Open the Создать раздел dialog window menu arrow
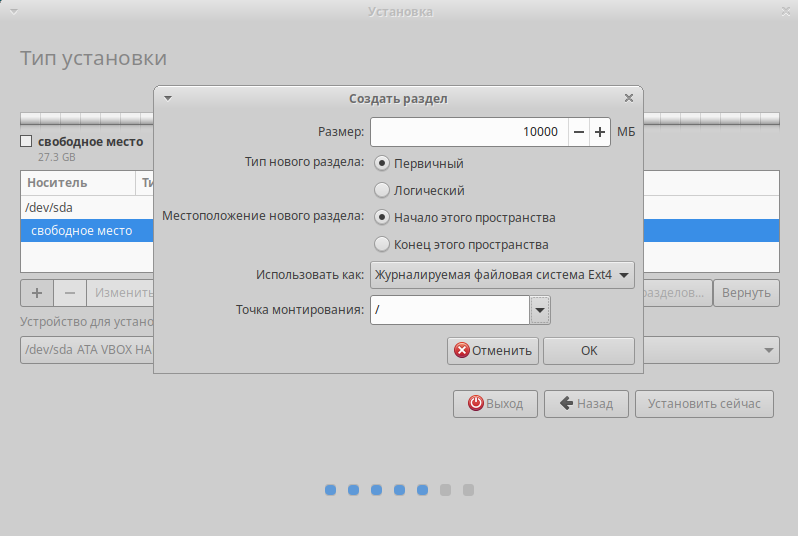 167,98
